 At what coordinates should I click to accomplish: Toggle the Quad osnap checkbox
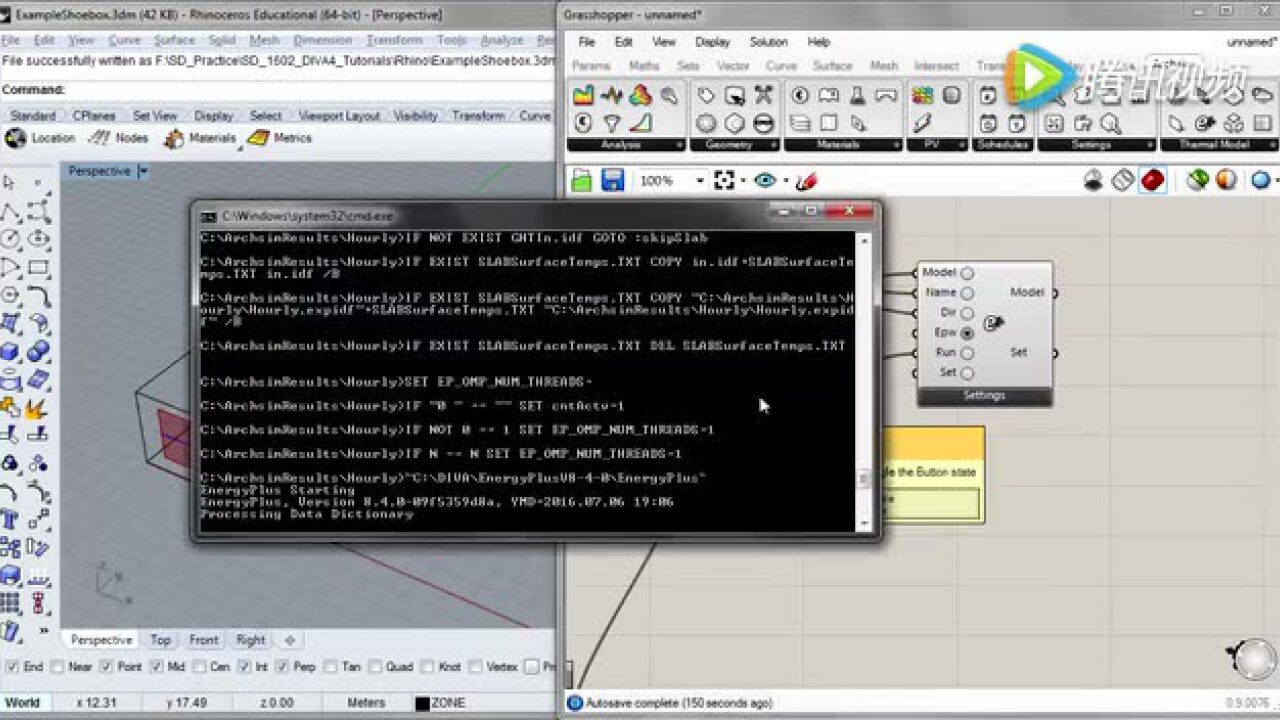point(375,667)
